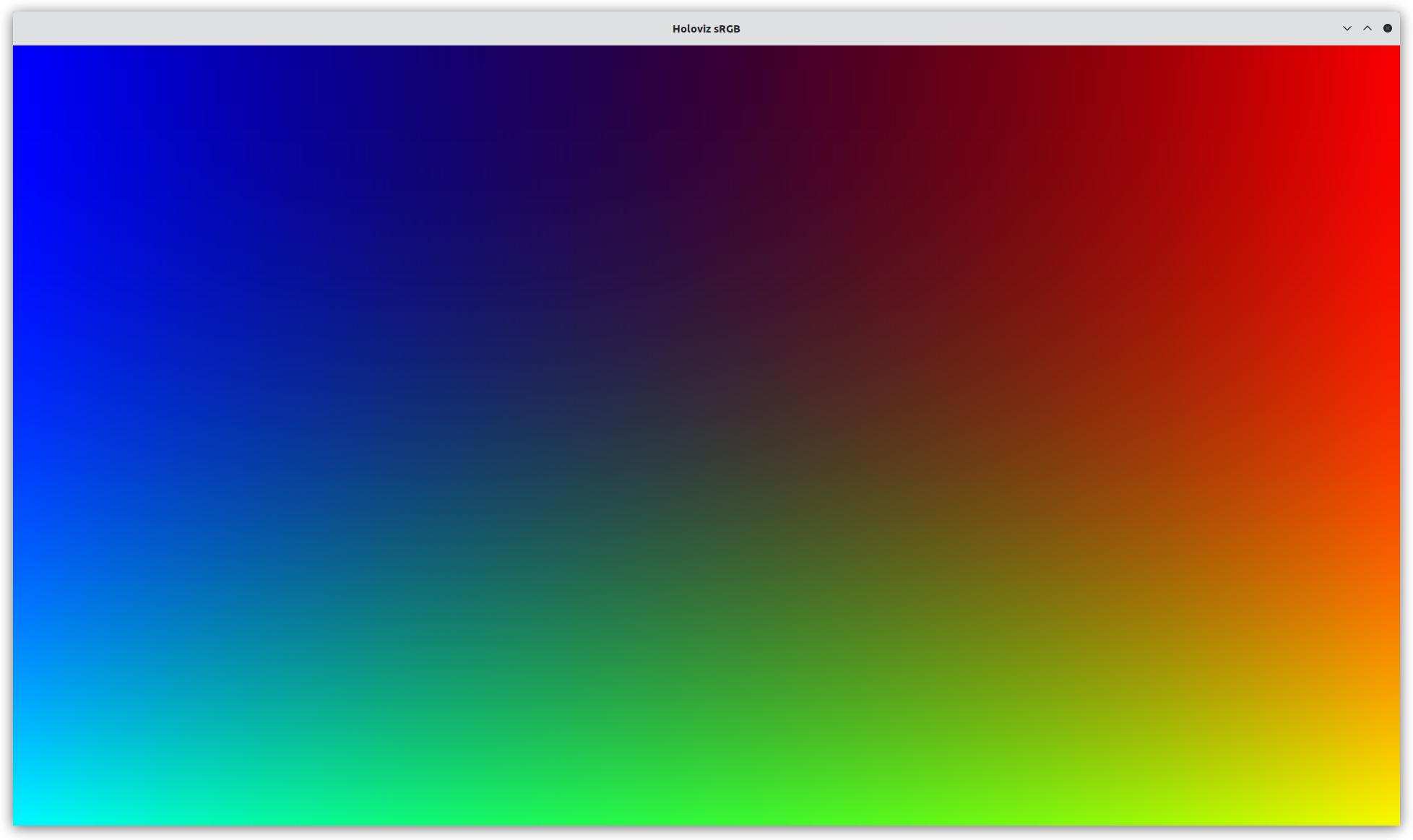Screen dimensions: 1413x840
Task: Pick pure red at gradient's top-right corner
Action: [1394, 51]
